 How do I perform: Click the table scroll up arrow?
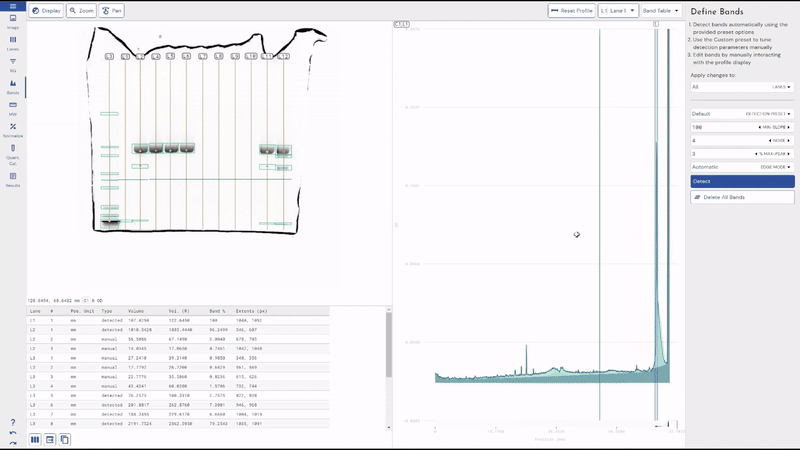pyautogui.click(x=389, y=309)
